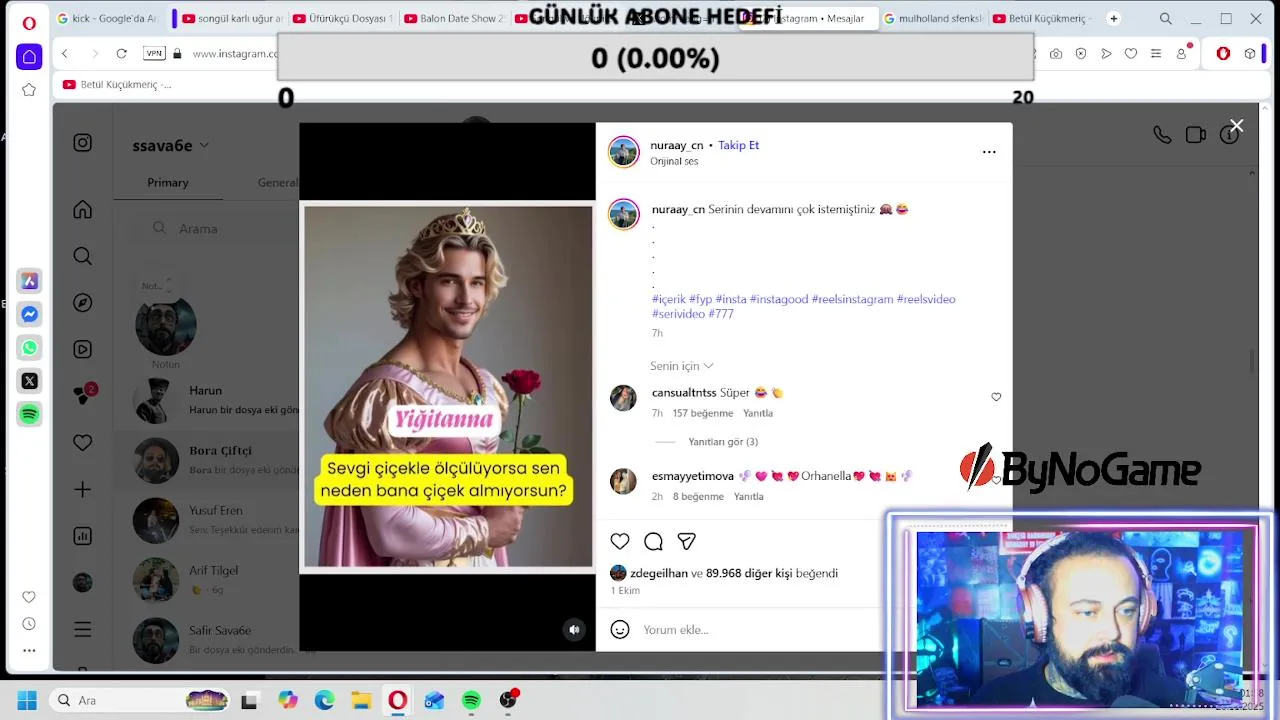
Task: Click the comment bubble icon under post
Action: (x=653, y=541)
